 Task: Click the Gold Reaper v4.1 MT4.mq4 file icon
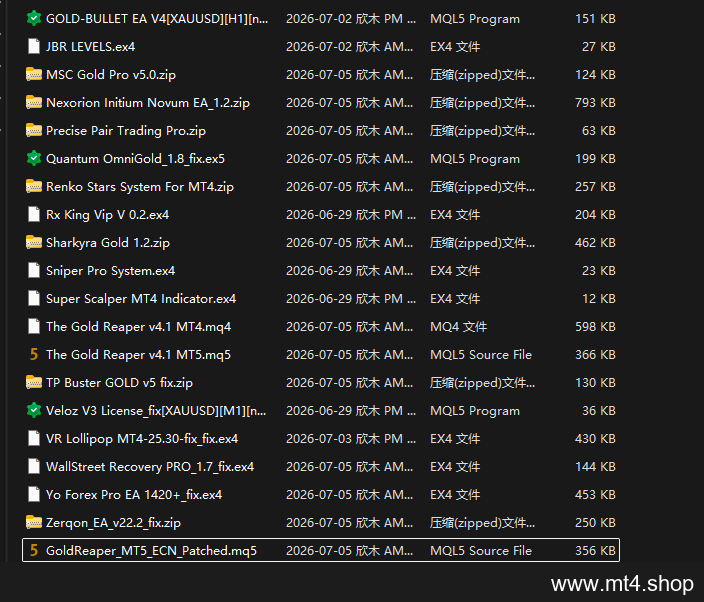click(x=34, y=326)
